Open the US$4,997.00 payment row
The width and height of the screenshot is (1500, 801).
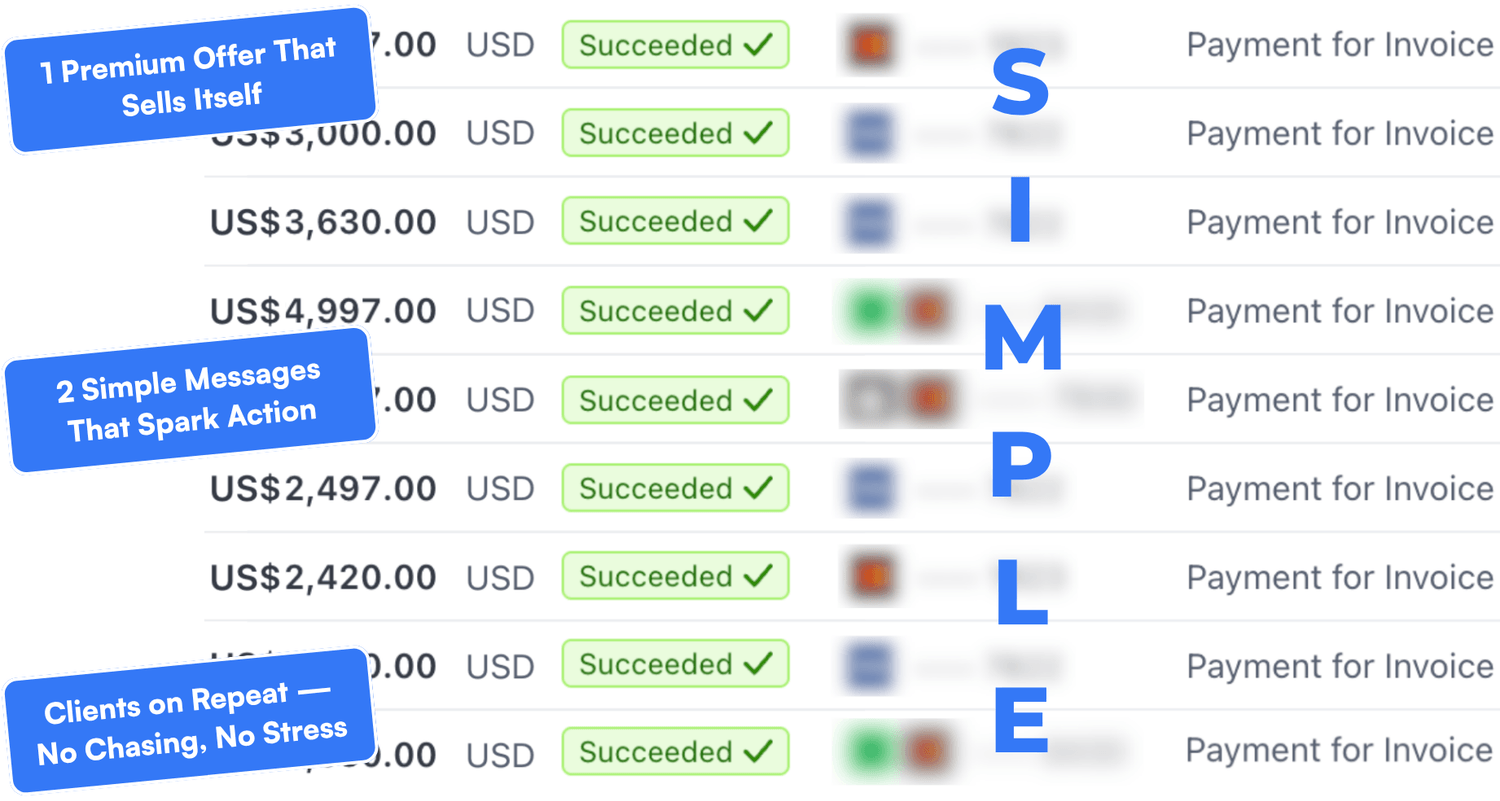pyautogui.click(x=852, y=310)
